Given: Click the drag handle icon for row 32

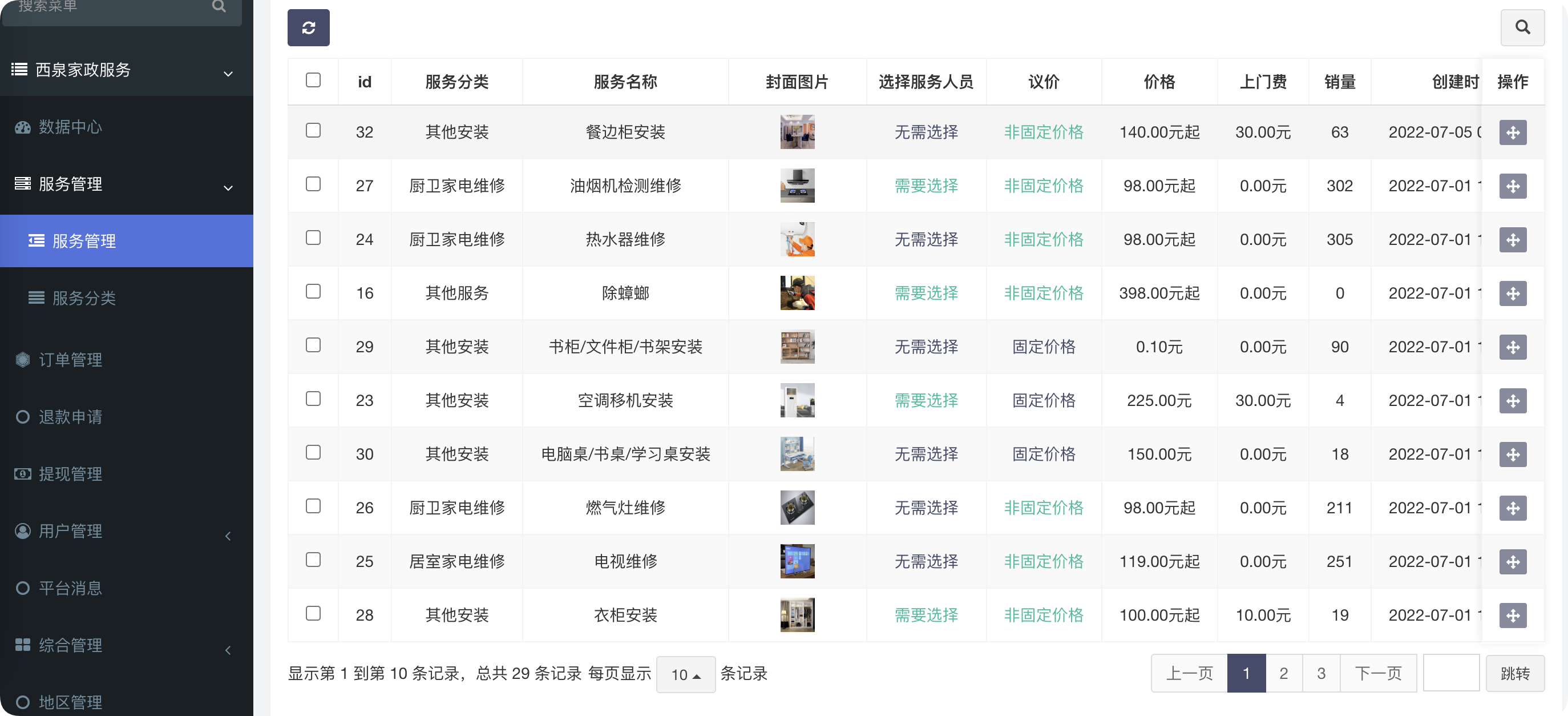Looking at the screenshot, I should tap(1512, 132).
